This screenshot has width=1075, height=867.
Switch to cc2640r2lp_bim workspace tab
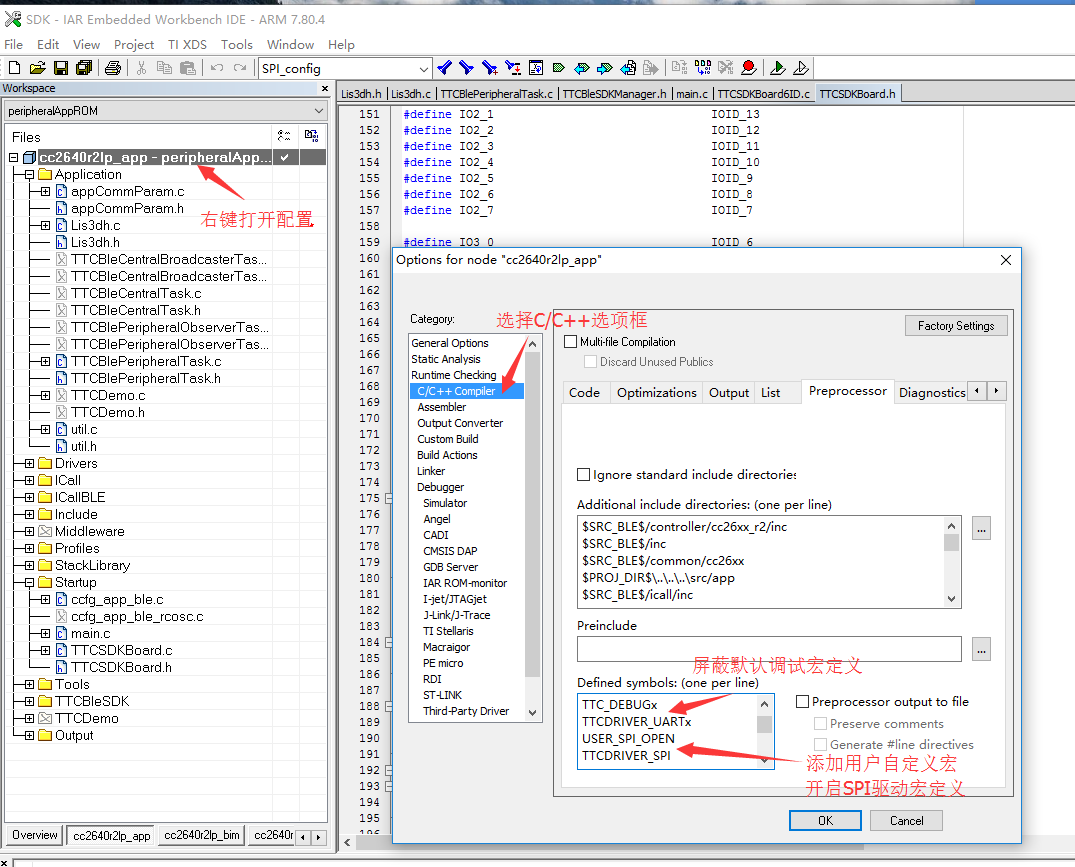[202, 835]
